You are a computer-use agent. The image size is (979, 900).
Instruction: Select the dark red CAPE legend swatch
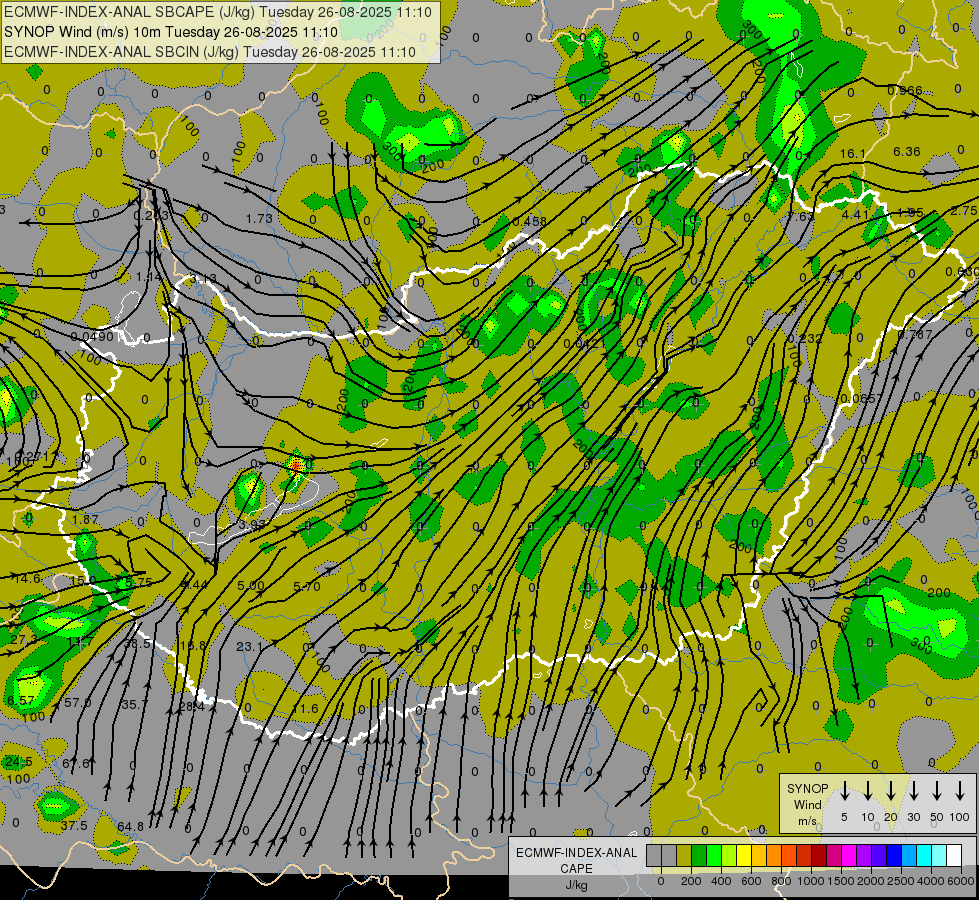(819, 855)
